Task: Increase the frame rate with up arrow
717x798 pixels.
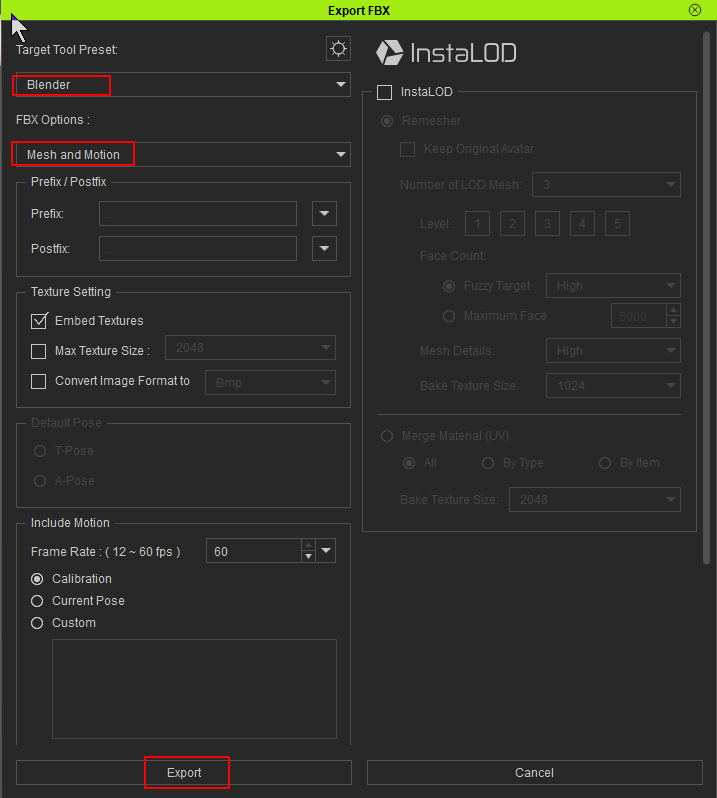Action: pyautogui.click(x=308, y=545)
